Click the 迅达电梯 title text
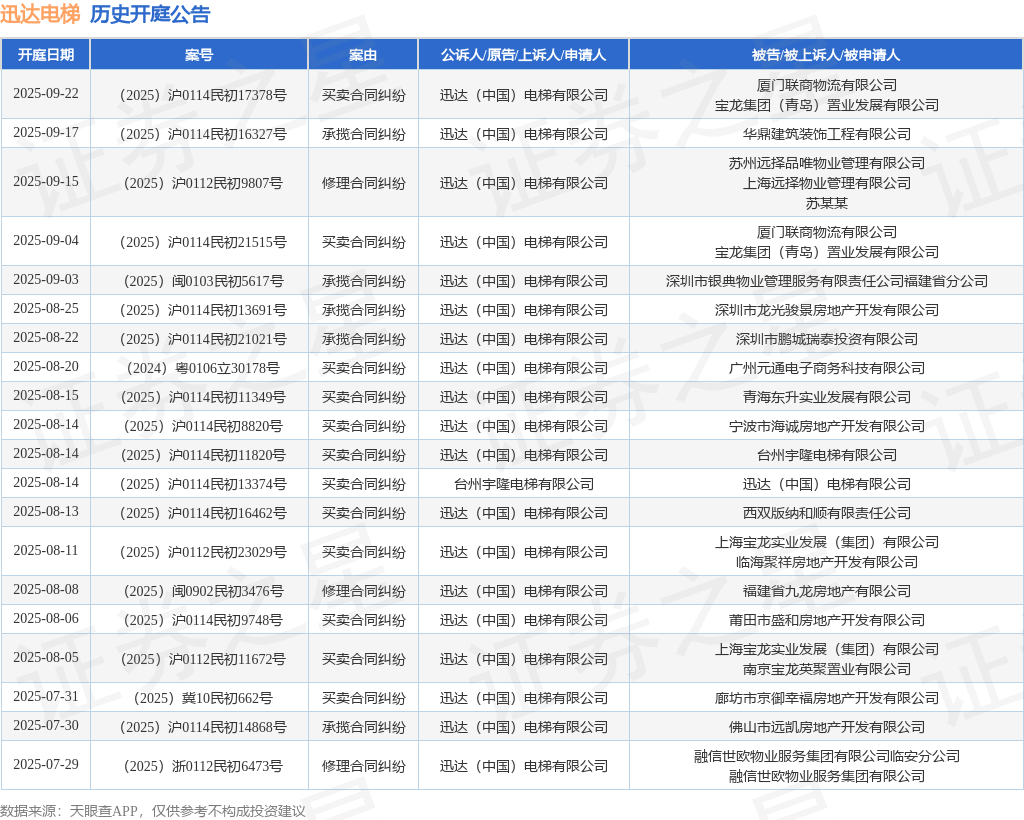1024x820 pixels. tap(40, 14)
